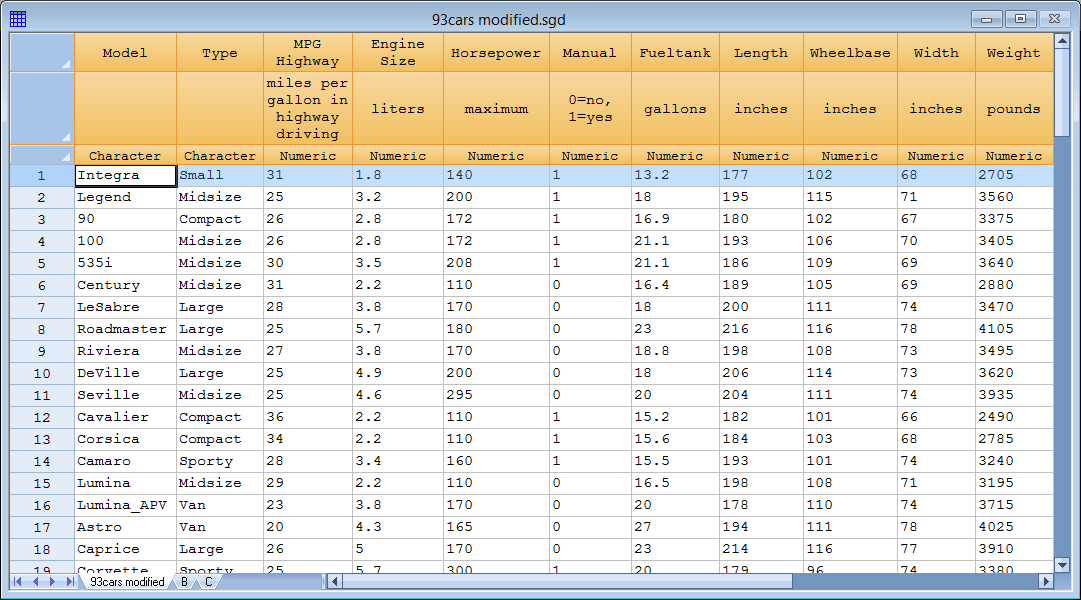
Task: Click the datasheet grid icon in title bar
Action: point(18,19)
